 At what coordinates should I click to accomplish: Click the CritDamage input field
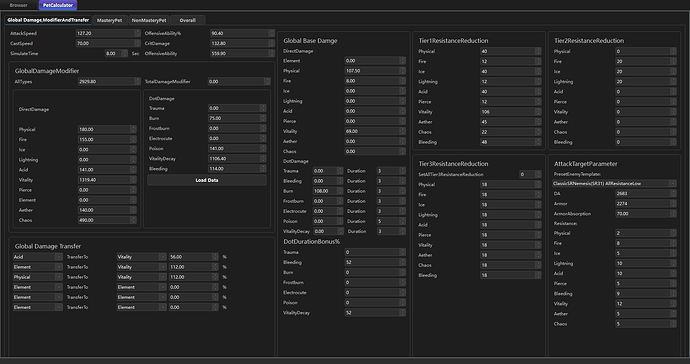tap(242, 44)
